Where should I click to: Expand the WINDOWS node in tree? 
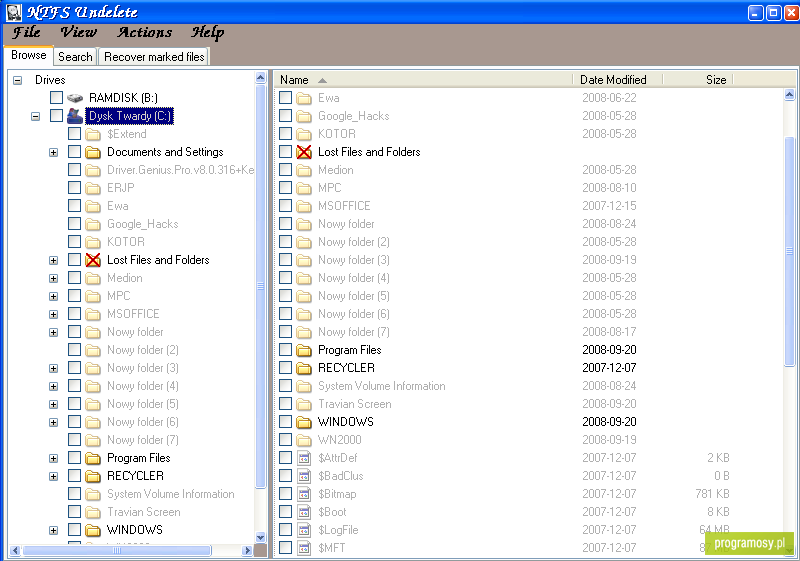click(53, 530)
